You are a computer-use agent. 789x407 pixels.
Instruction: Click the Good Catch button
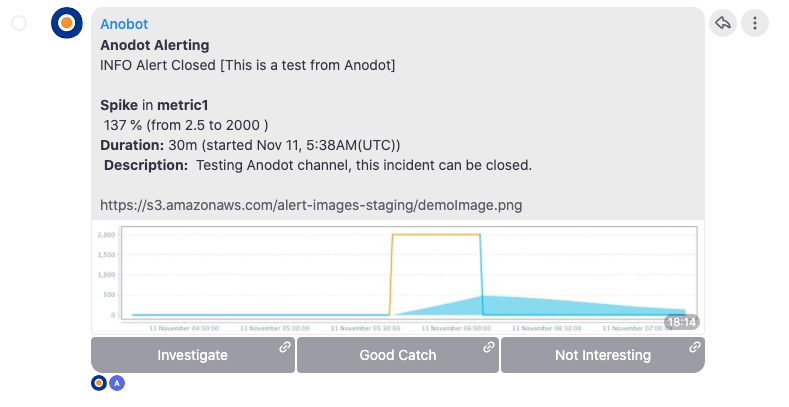(x=398, y=355)
